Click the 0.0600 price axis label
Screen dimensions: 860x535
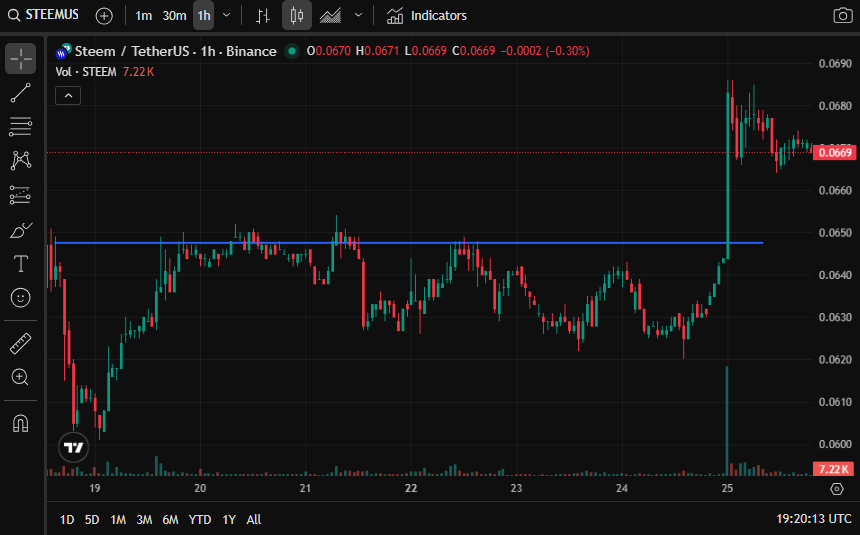click(835, 444)
